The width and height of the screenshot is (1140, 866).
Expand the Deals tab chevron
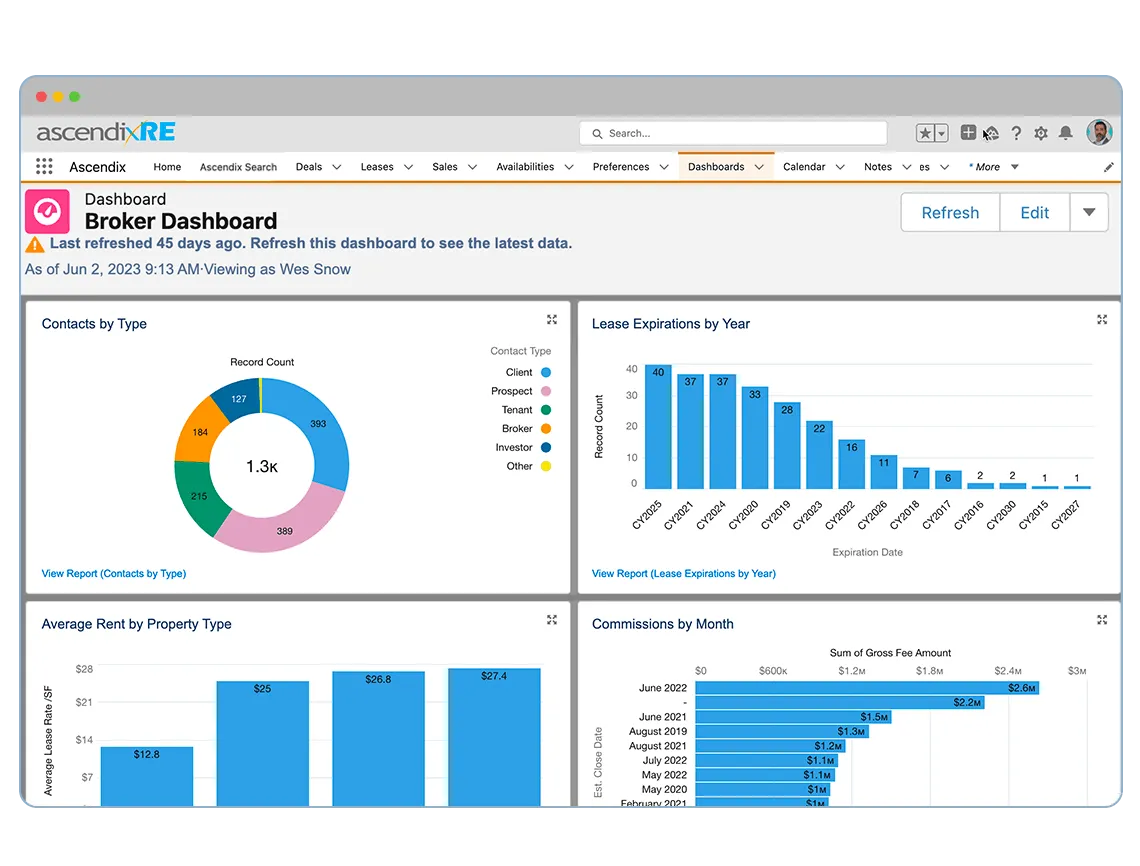(x=337, y=167)
